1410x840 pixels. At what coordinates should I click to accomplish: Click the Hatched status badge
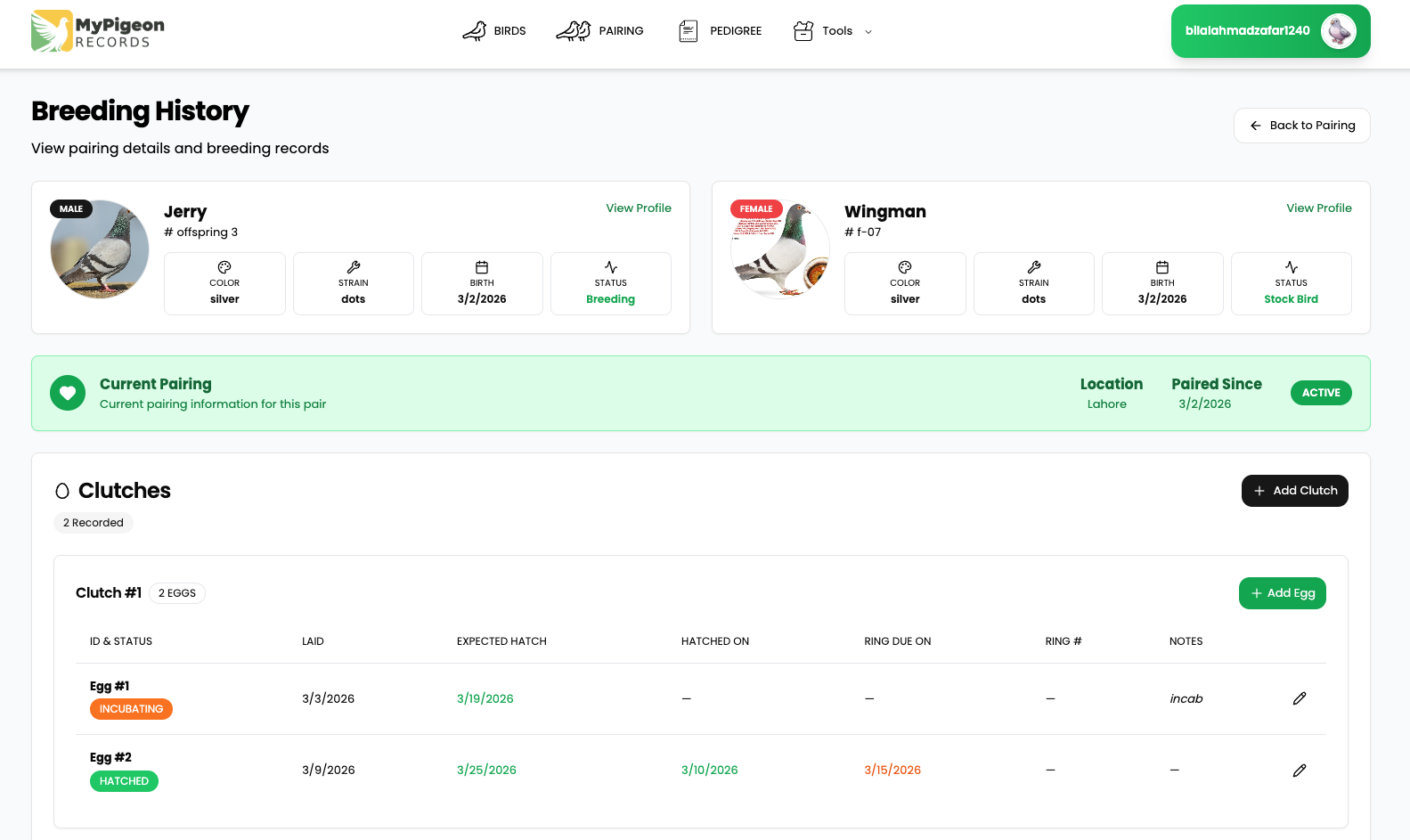[x=124, y=781]
